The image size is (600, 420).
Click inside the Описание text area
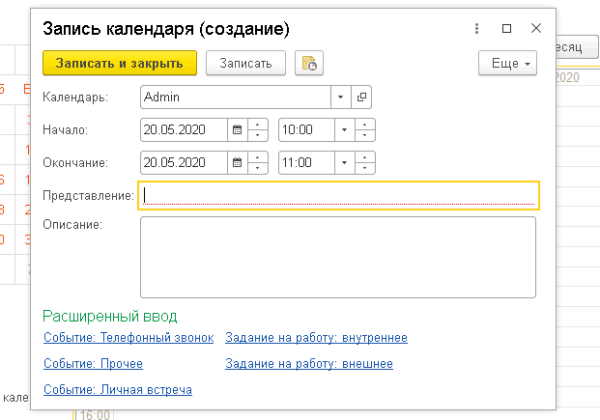[338, 257]
